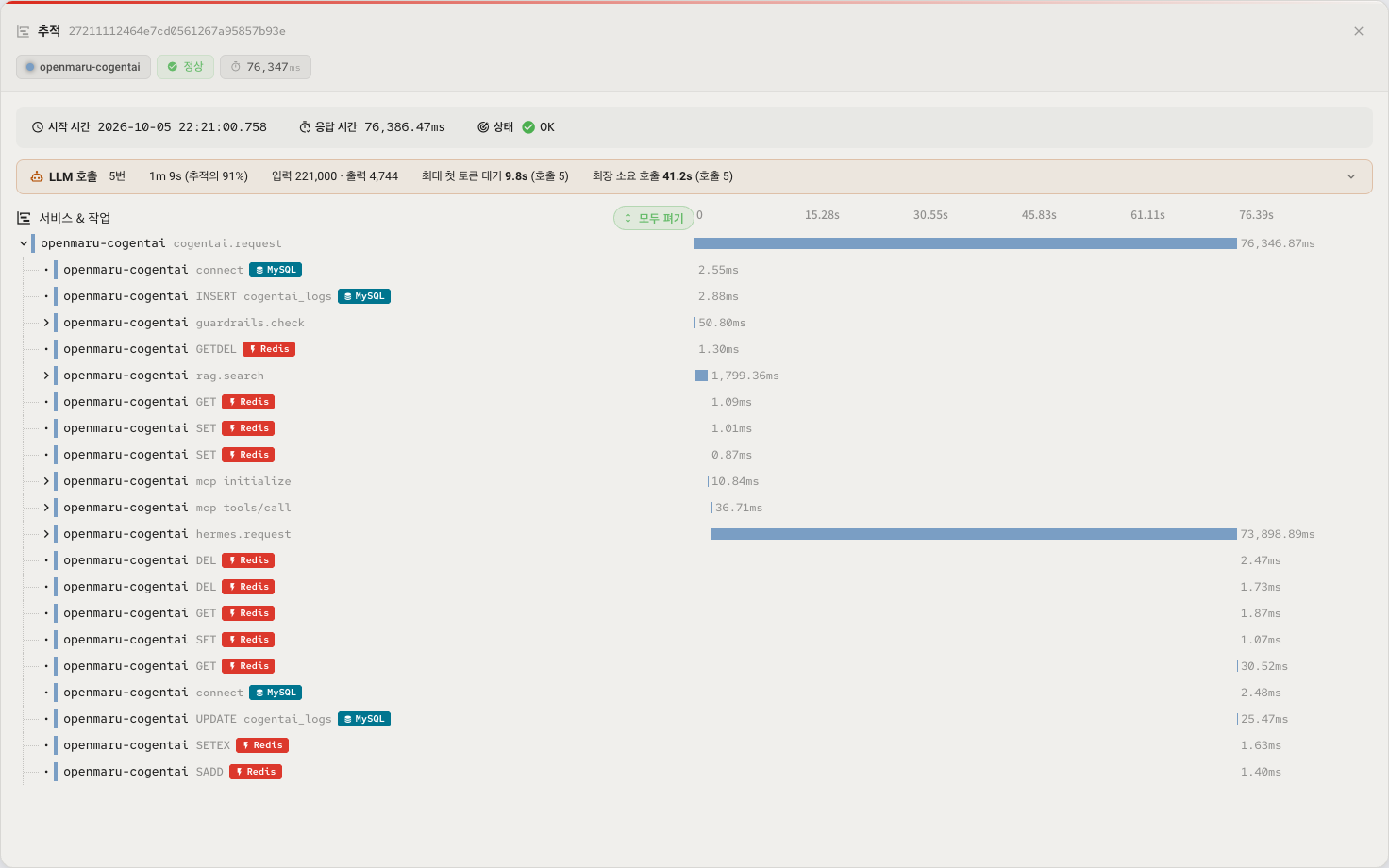Expand the rag.search span
This screenshot has height=868, width=1389.
(46, 376)
